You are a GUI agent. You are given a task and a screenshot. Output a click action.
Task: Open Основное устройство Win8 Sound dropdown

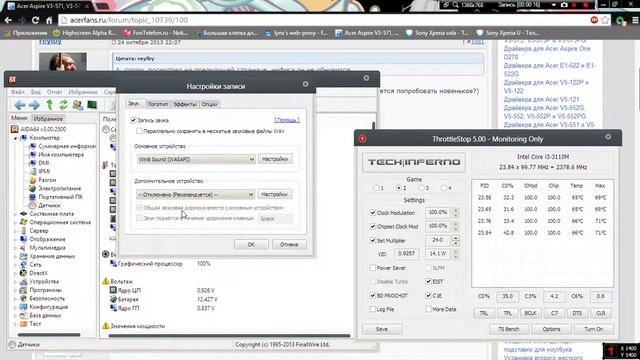[x=196, y=159]
